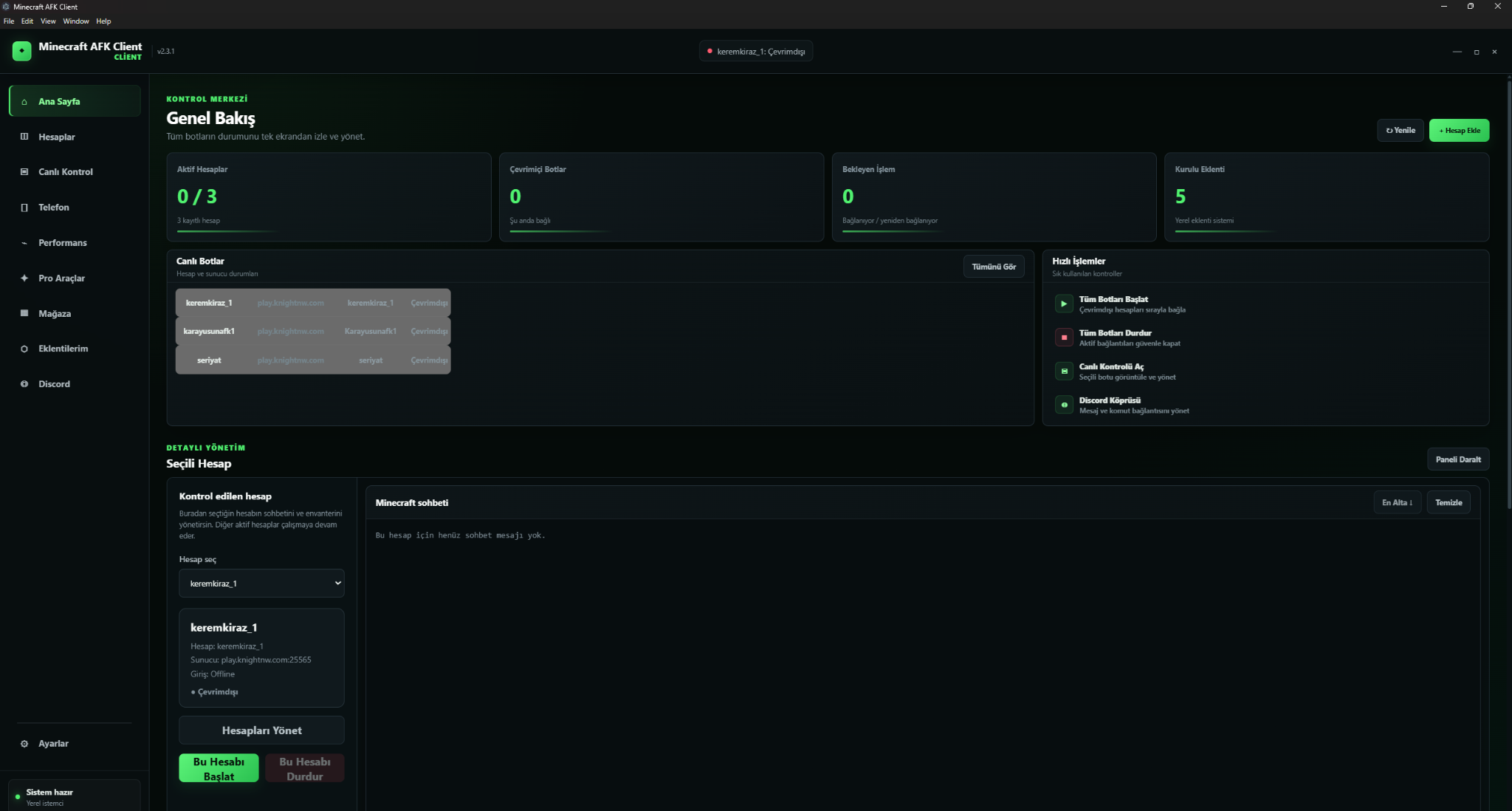
Task: Click the Hesap Ekle button
Action: coord(1459,131)
